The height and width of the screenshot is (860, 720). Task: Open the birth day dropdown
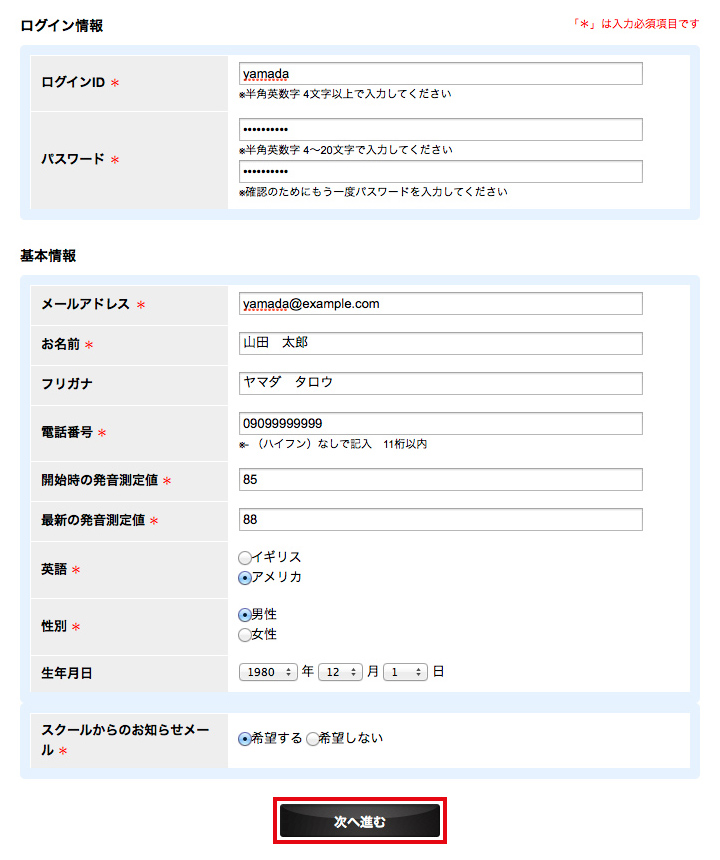(x=404, y=672)
